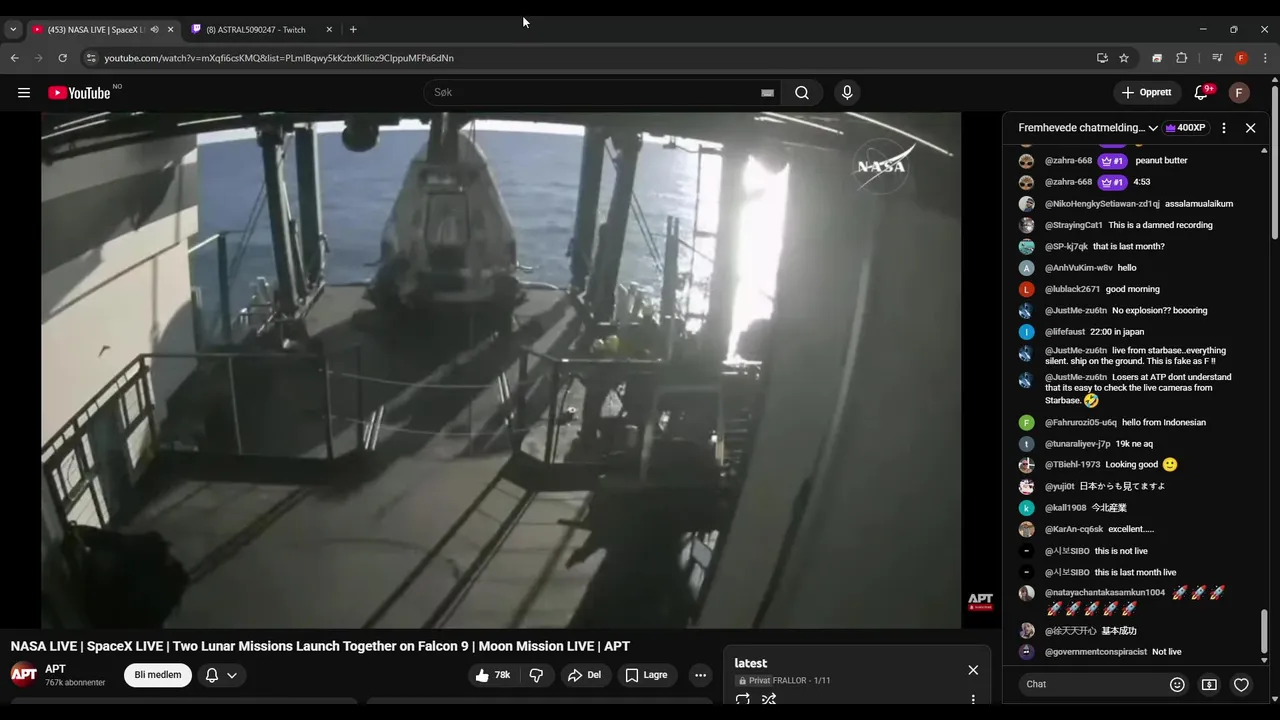Open the on-screen keyboard icon in search
Viewport: 1280px width, 720px height.
tap(767, 93)
